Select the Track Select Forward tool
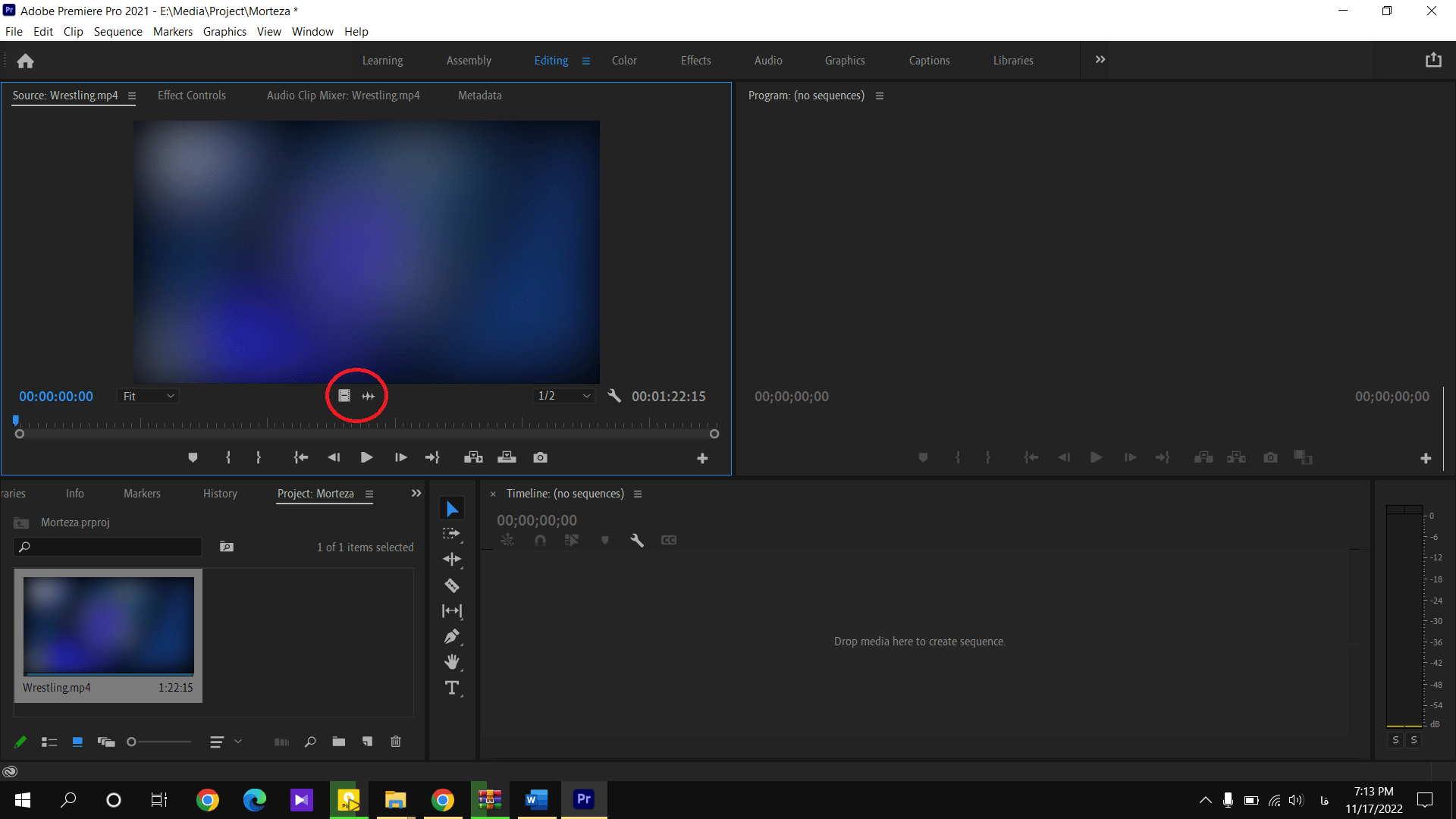The width and height of the screenshot is (1456, 819). [x=451, y=534]
